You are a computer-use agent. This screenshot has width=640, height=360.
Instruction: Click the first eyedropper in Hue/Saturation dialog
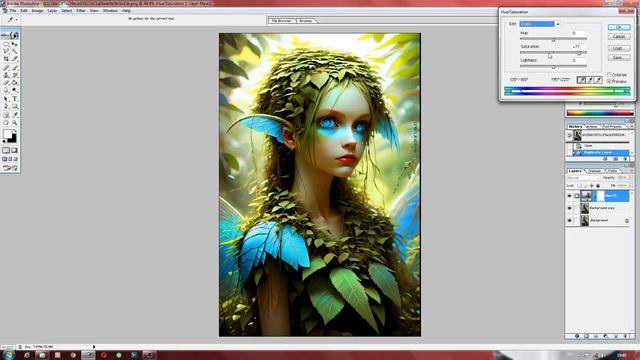coord(581,80)
